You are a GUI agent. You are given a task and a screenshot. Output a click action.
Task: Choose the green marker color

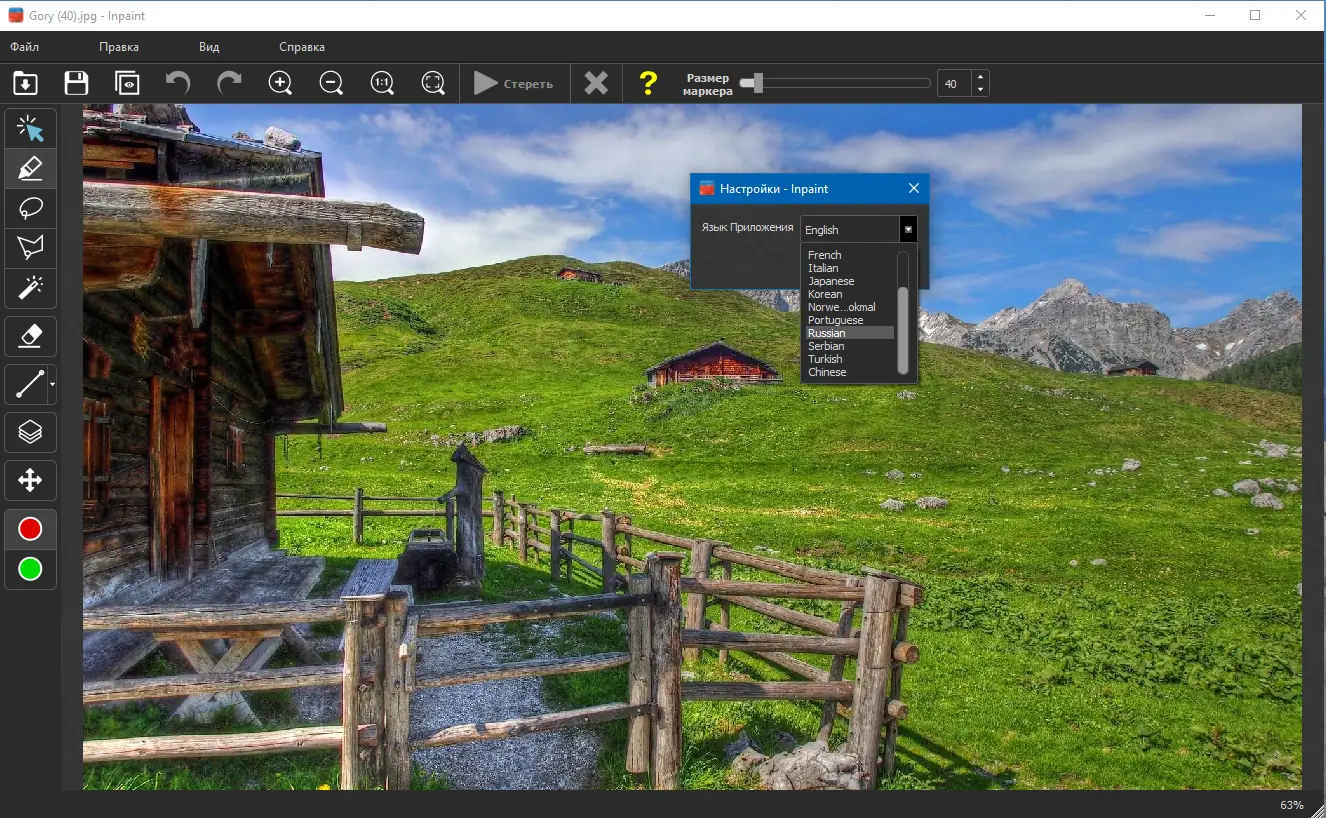(x=30, y=569)
